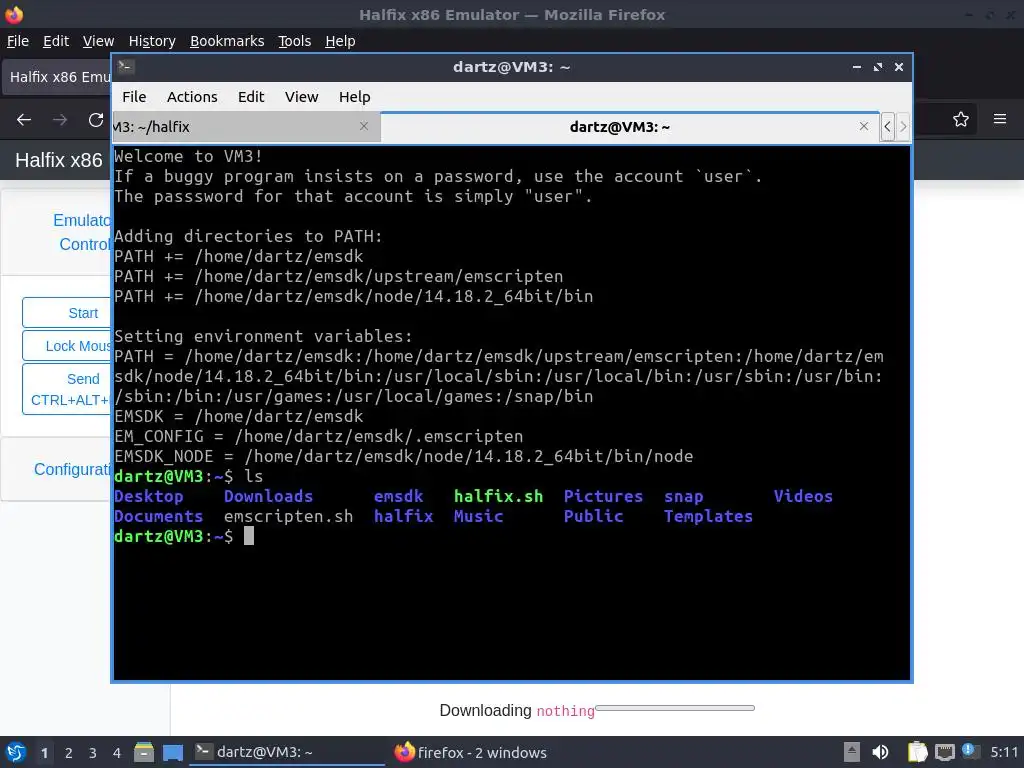Switch to workspace 1
Screen dimensions: 1024x768
[x=44, y=753]
